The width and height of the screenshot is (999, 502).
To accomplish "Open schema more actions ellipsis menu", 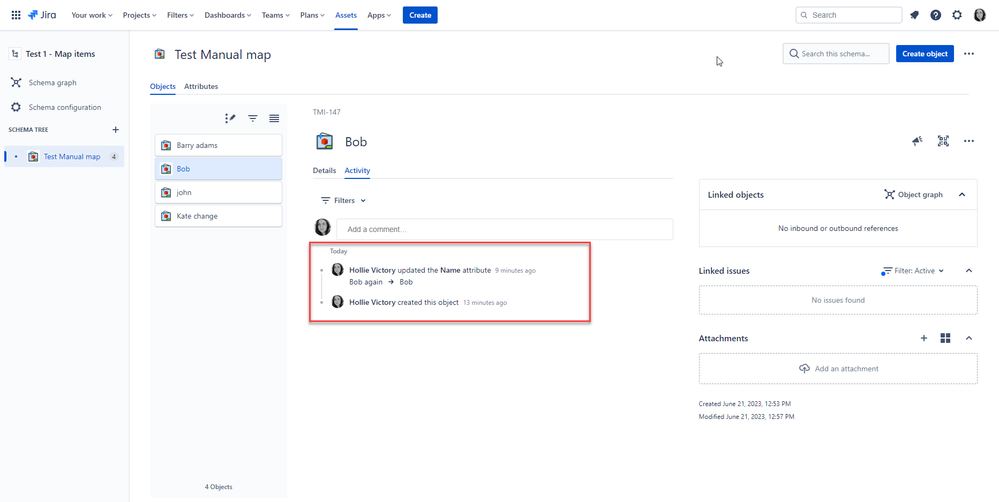I will (x=969, y=54).
